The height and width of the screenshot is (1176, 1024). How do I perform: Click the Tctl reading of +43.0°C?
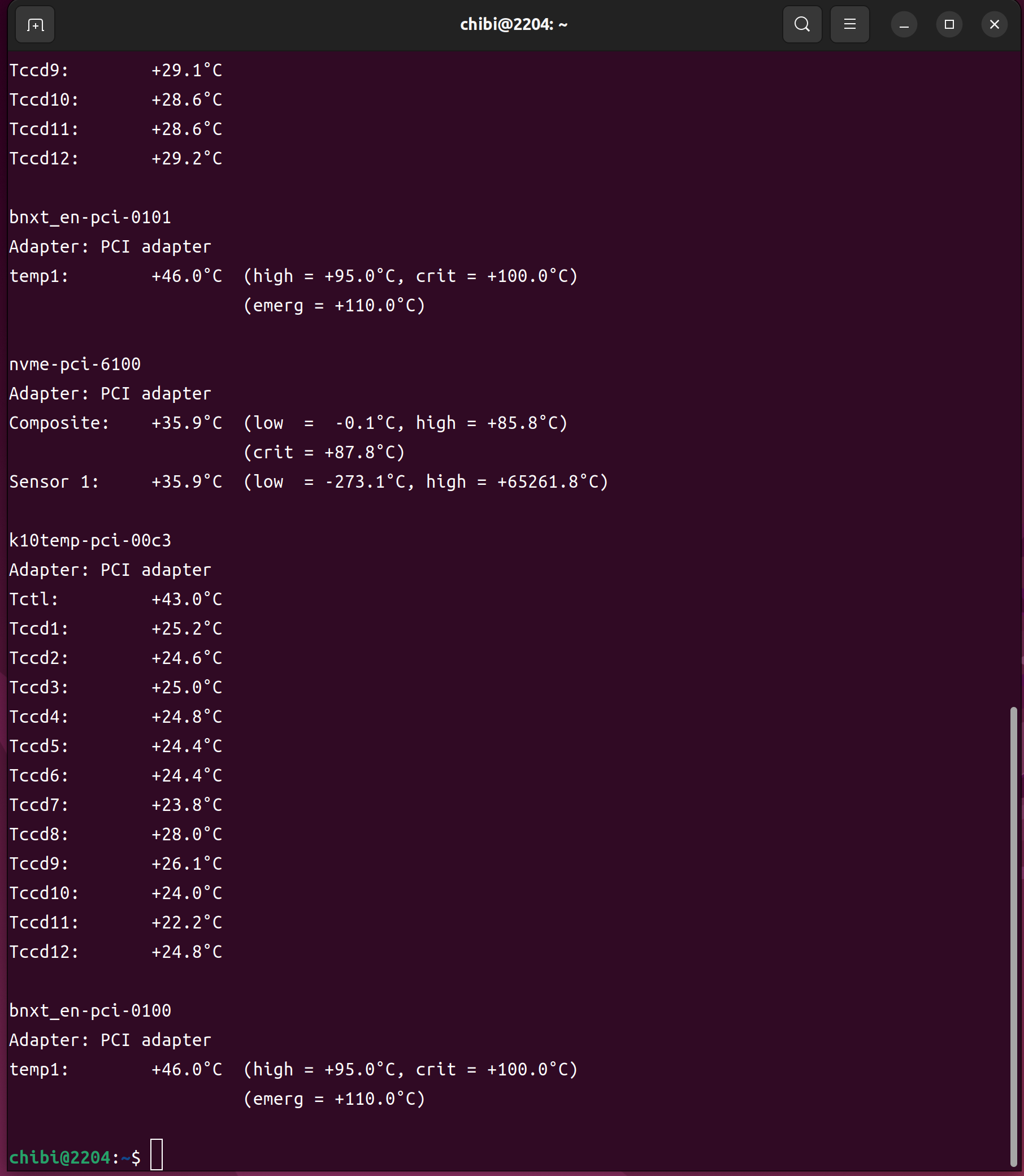(x=186, y=599)
